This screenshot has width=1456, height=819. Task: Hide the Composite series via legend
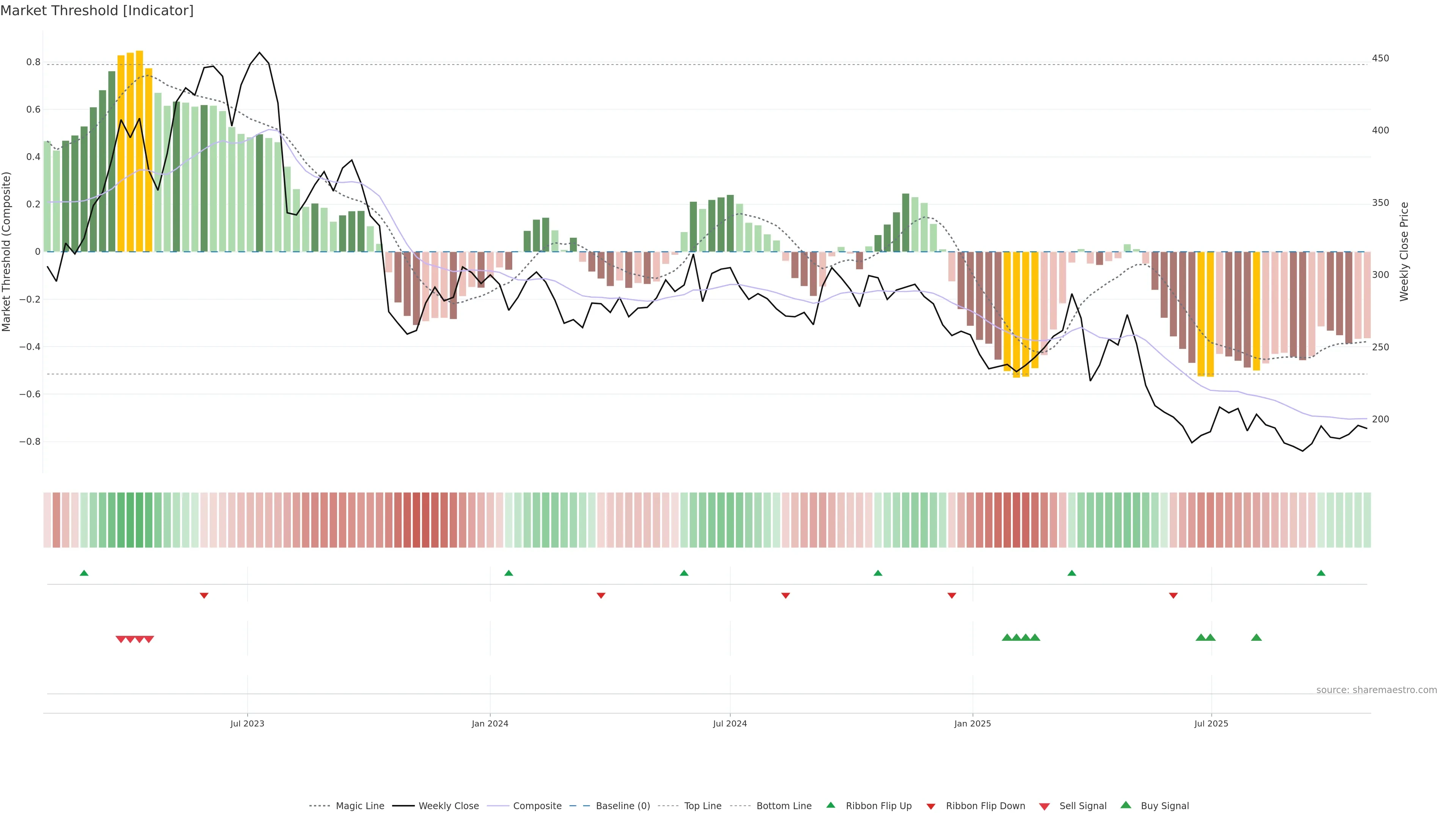(537, 806)
